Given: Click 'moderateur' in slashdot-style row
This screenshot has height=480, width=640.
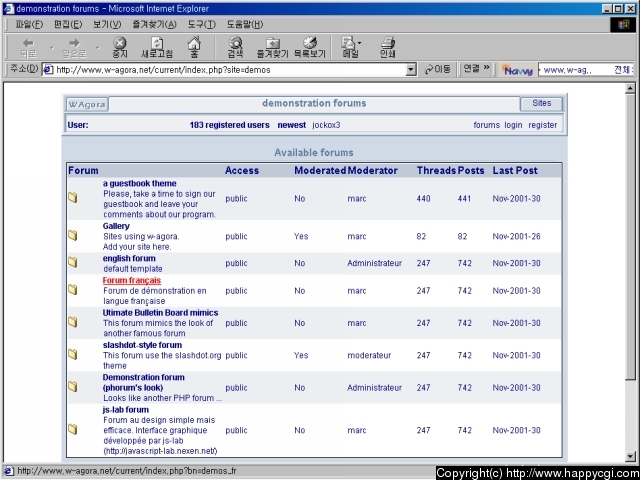Looking at the screenshot, I should [x=369, y=356].
